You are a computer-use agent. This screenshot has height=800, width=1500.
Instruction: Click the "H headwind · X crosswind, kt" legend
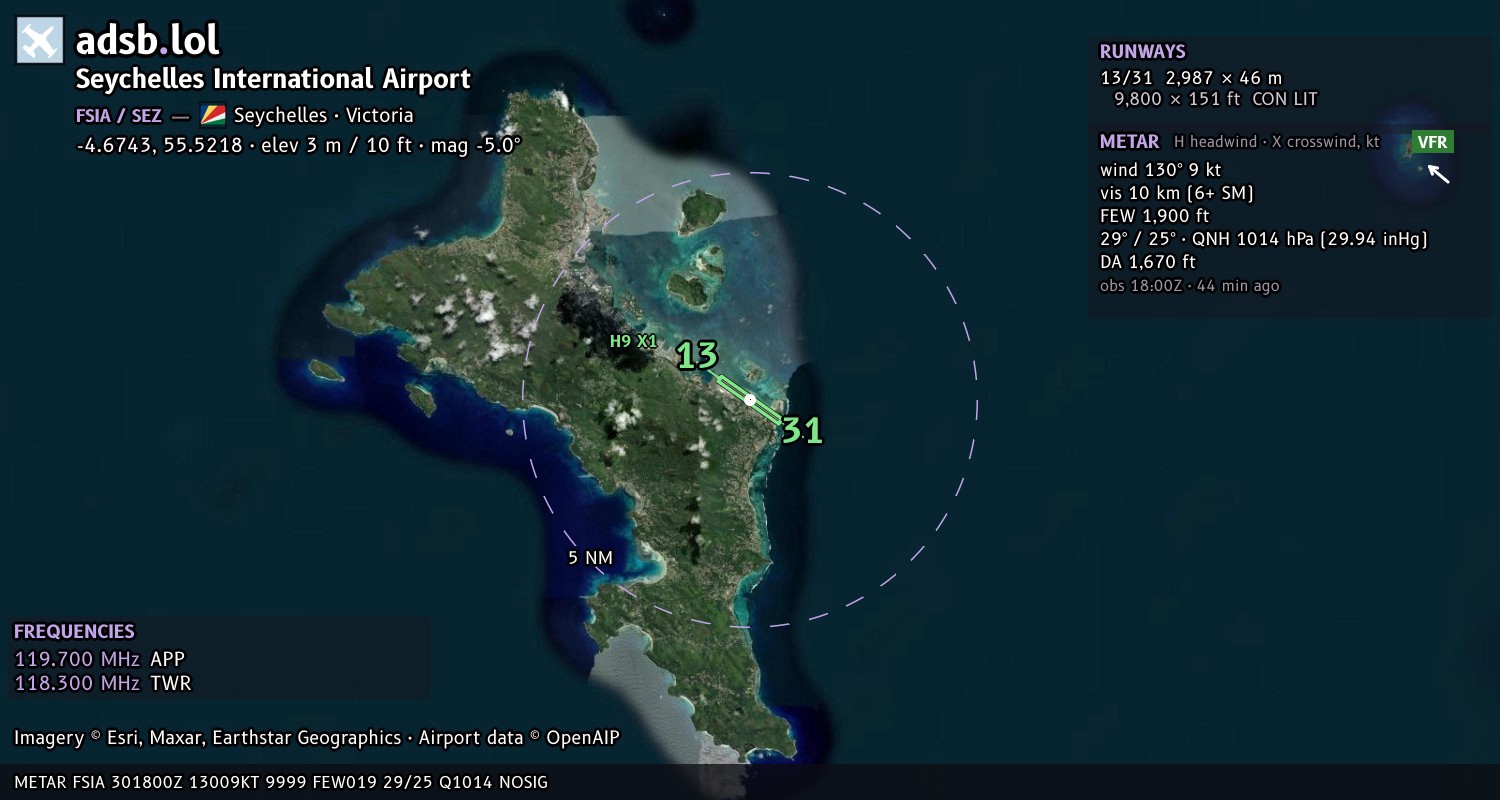coord(1277,142)
